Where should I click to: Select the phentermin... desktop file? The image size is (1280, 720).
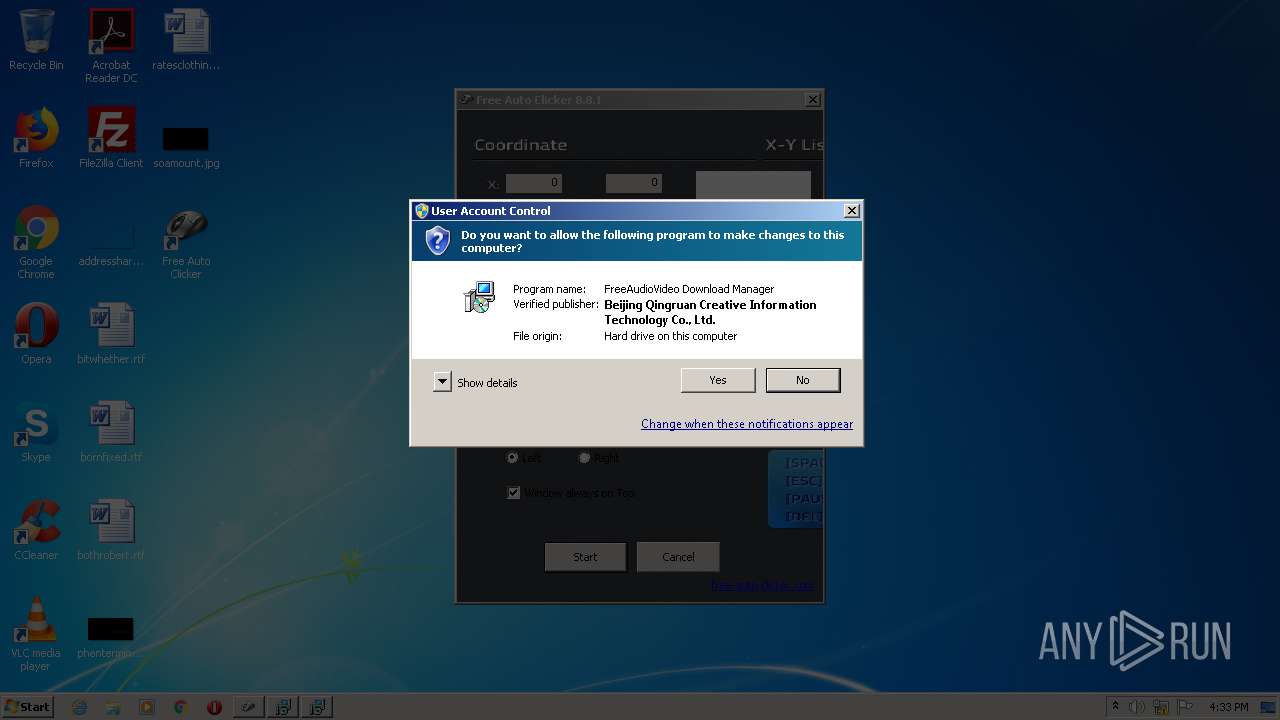pos(111,637)
